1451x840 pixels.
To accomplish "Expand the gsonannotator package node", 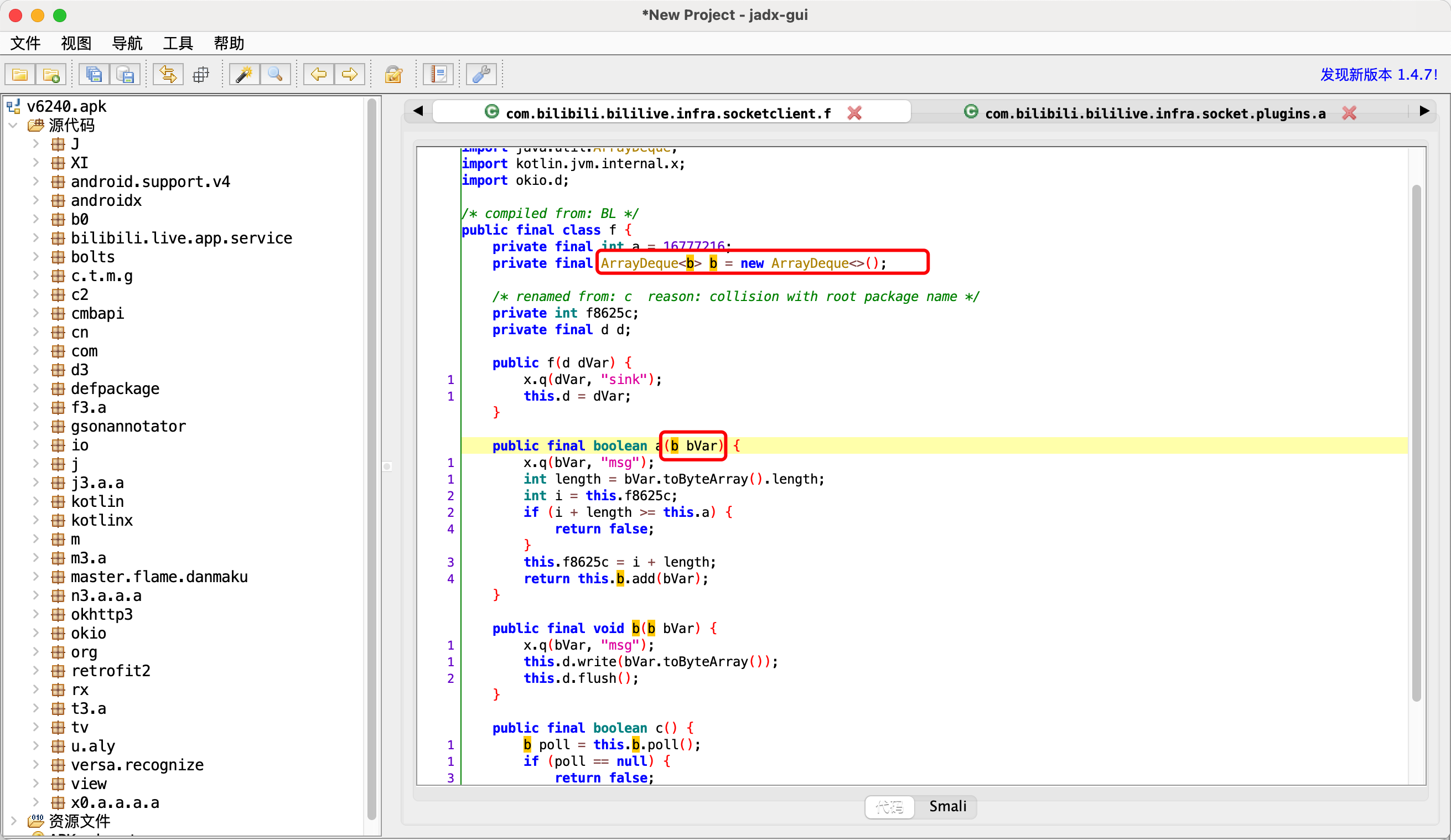I will (x=36, y=426).
